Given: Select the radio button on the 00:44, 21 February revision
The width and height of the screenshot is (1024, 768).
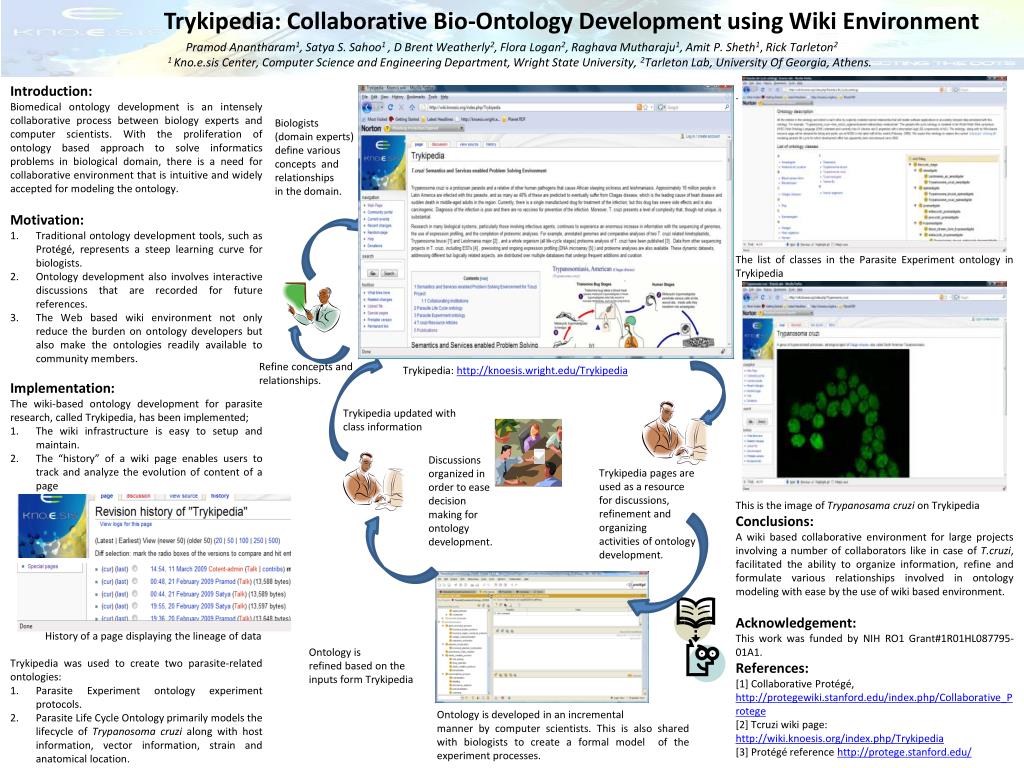Looking at the screenshot, I should click(135, 594).
